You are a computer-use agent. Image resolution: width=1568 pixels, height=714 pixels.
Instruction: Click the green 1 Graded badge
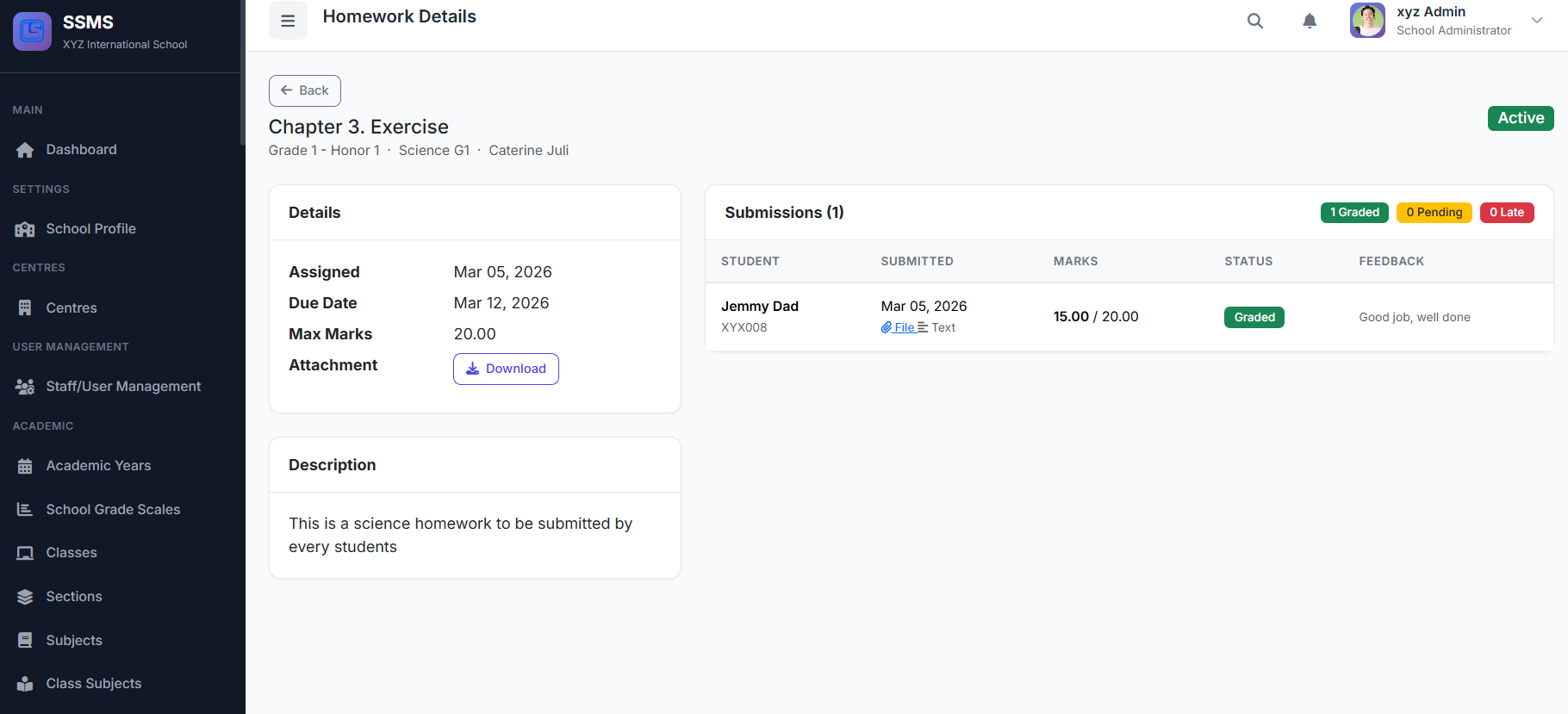point(1353,213)
